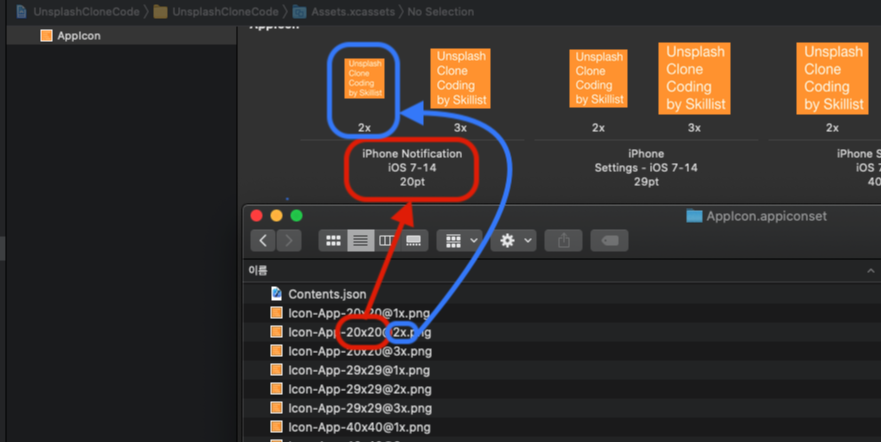Go back in Finder window
This screenshot has height=442, width=881.
point(263,241)
